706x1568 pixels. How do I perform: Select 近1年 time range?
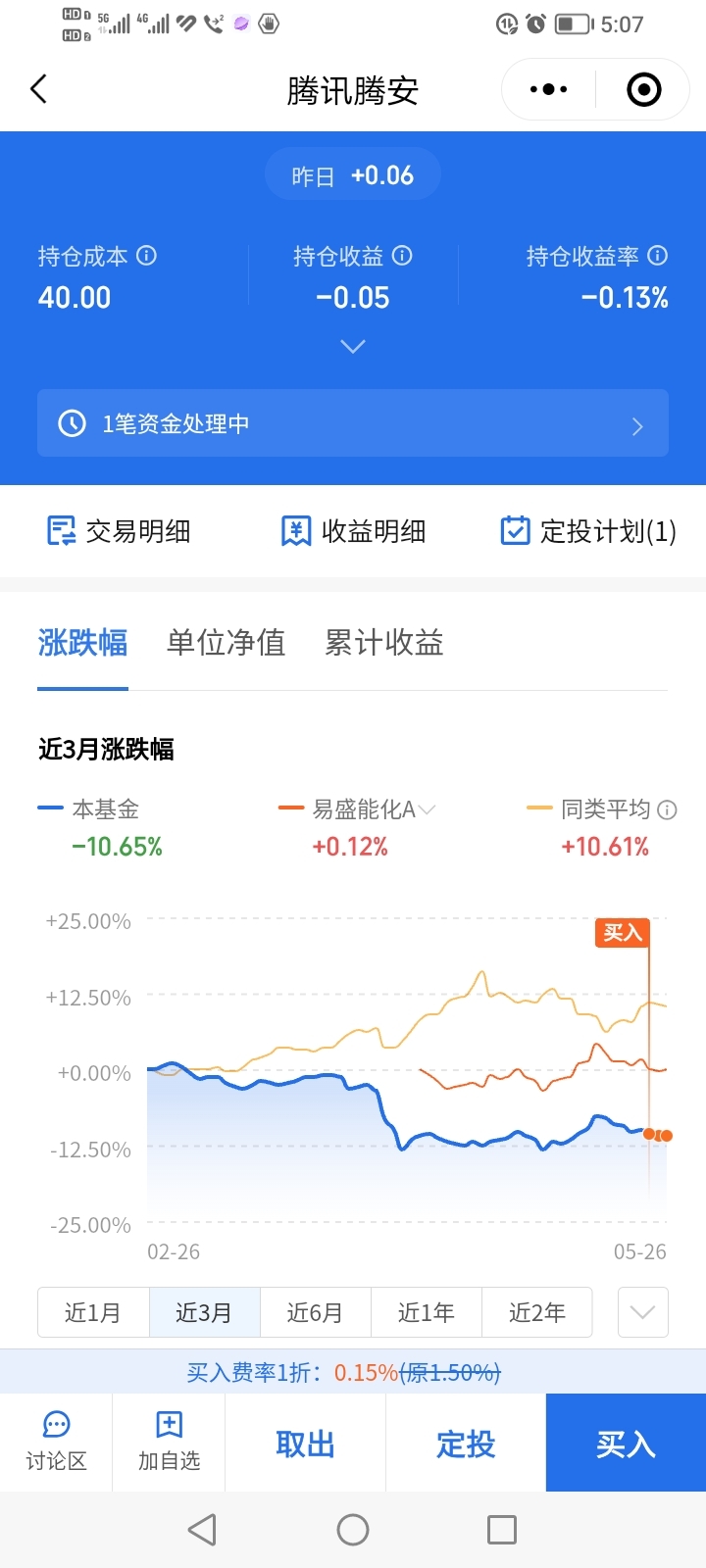(x=427, y=1312)
